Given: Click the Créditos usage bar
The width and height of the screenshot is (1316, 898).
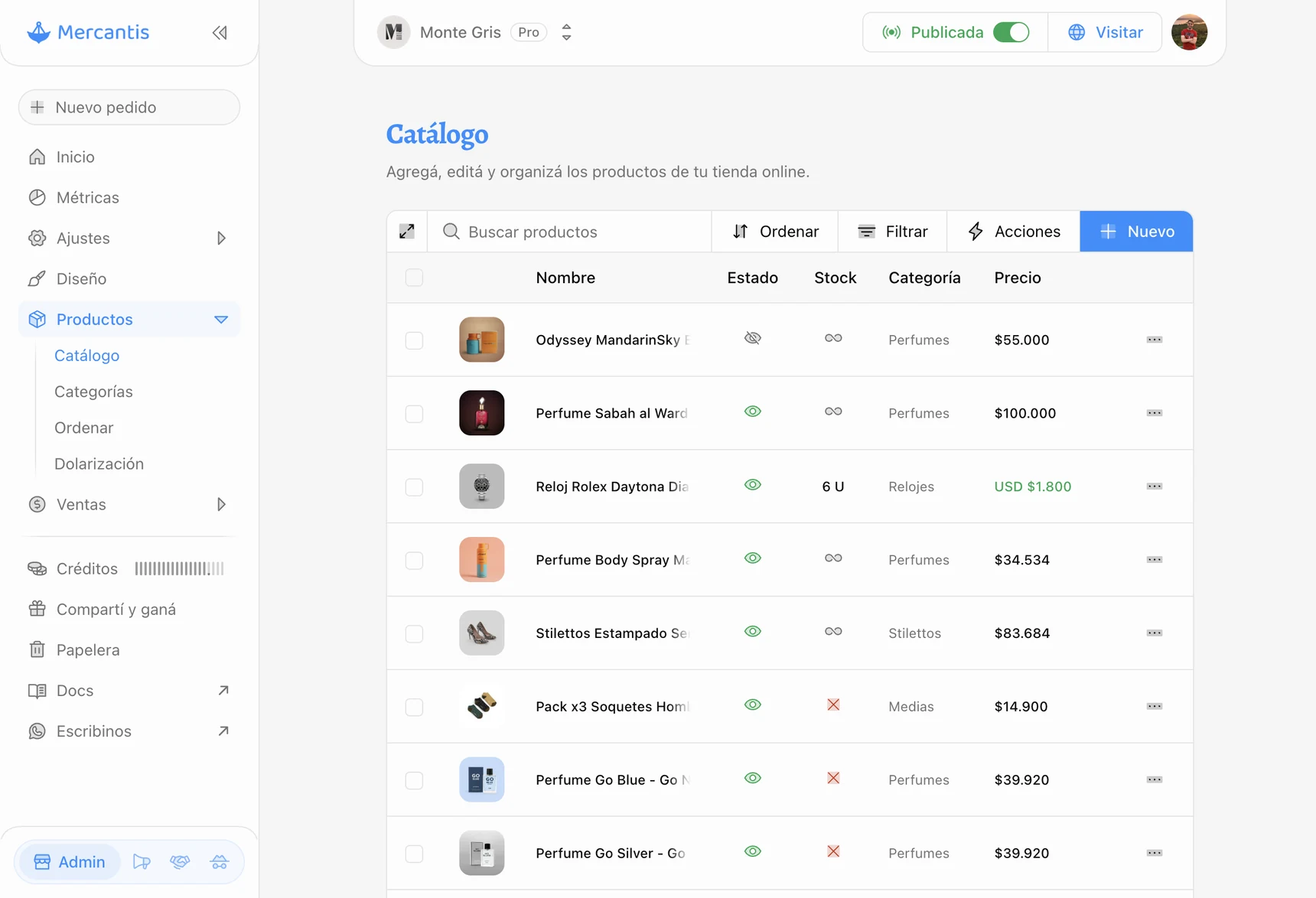Looking at the screenshot, I should tap(180, 568).
